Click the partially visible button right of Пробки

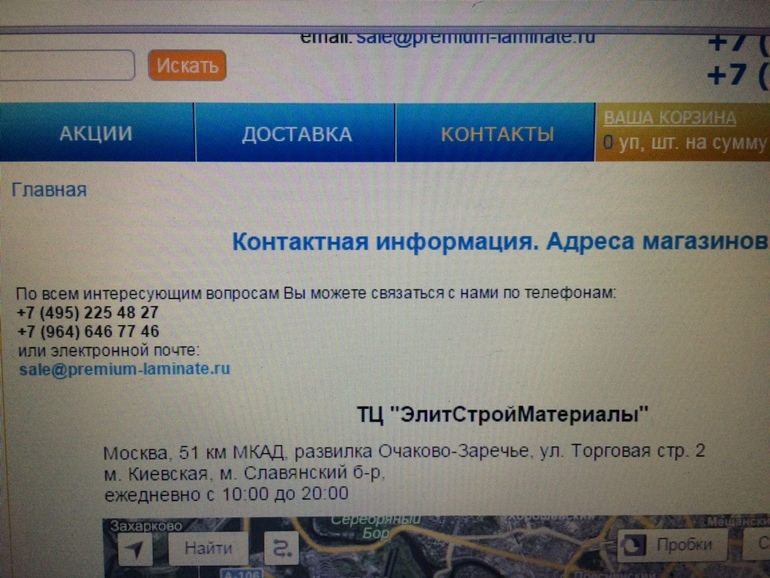[x=757, y=545]
